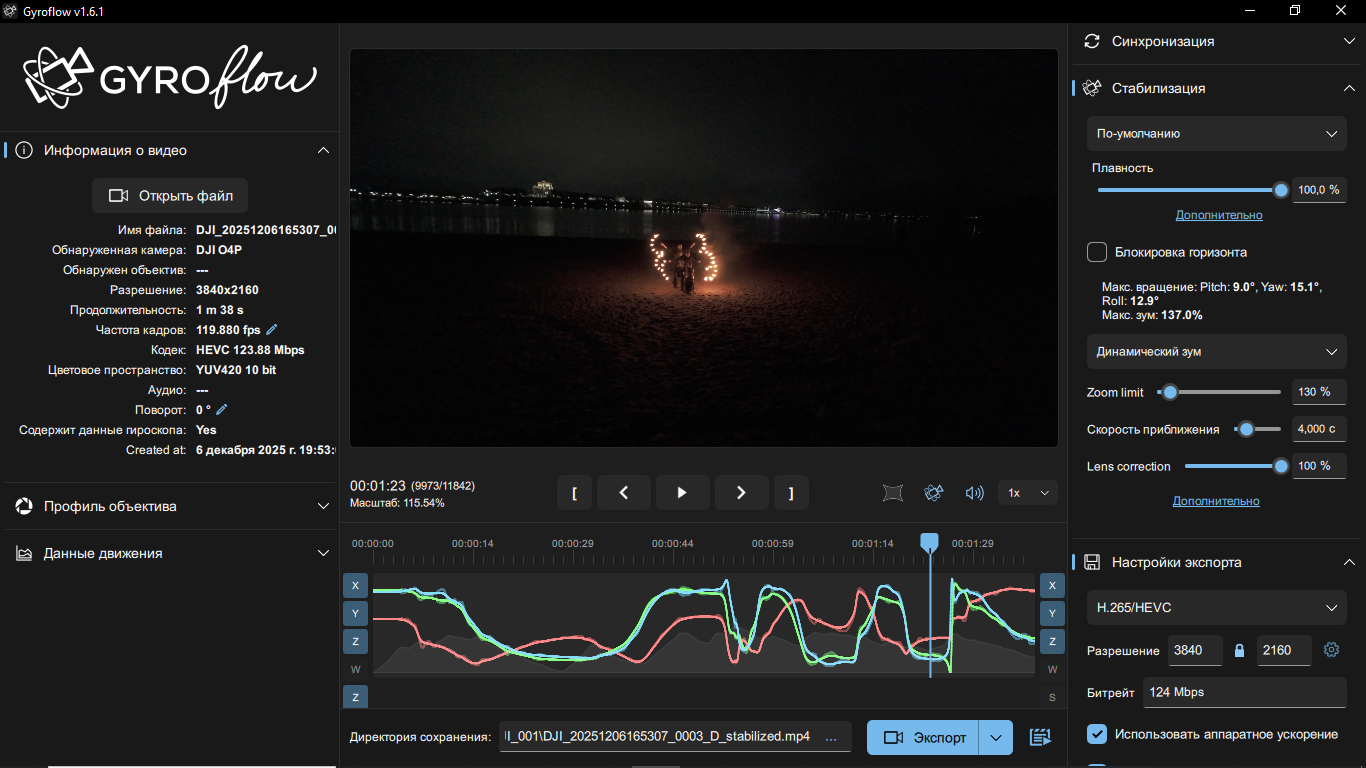This screenshot has width=1366, height=768.
Task: Click the Открыть файл button
Action: point(170,196)
